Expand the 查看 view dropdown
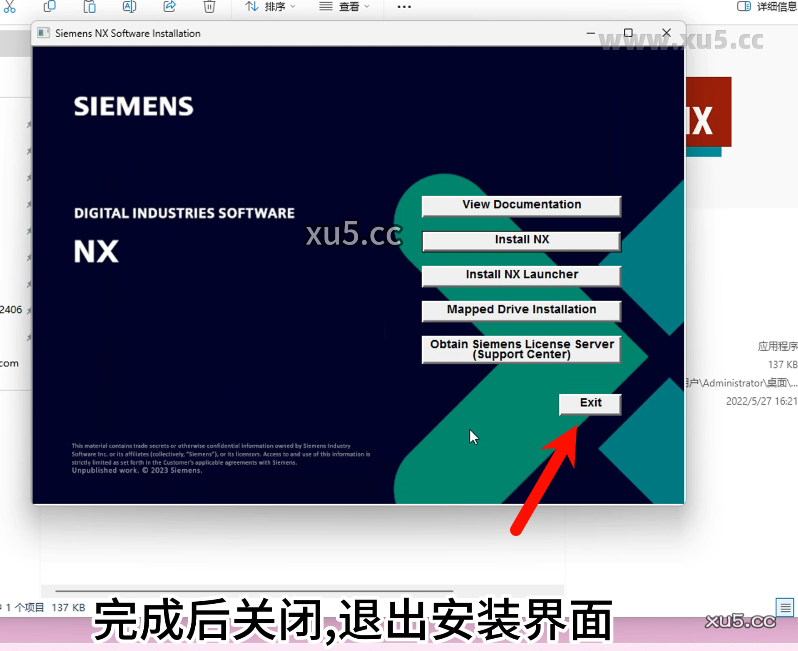 [x=344, y=6]
